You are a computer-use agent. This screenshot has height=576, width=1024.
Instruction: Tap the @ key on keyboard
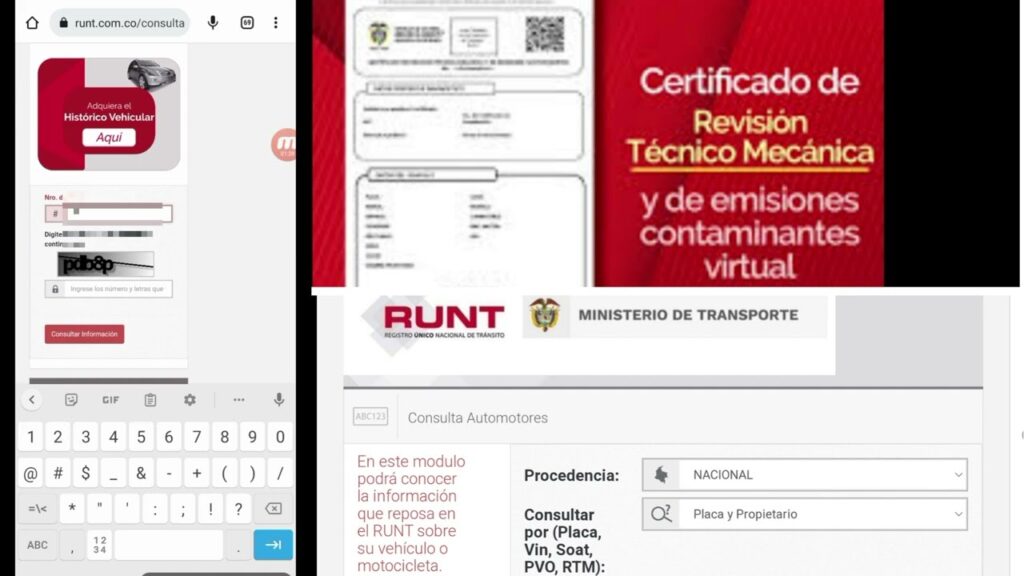(x=30, y=473)
